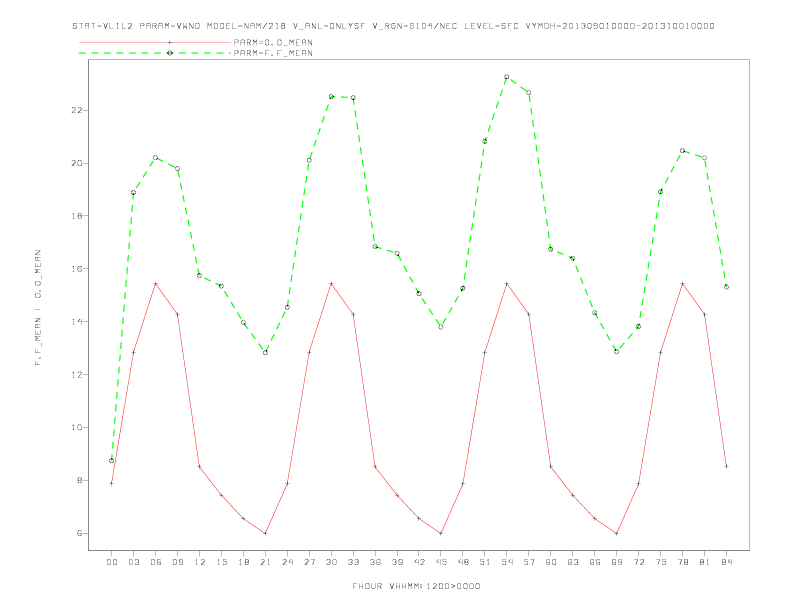
Task: Click red O.O_MEAN minimum marker at hour 69
Action: (x=617, y=533)
